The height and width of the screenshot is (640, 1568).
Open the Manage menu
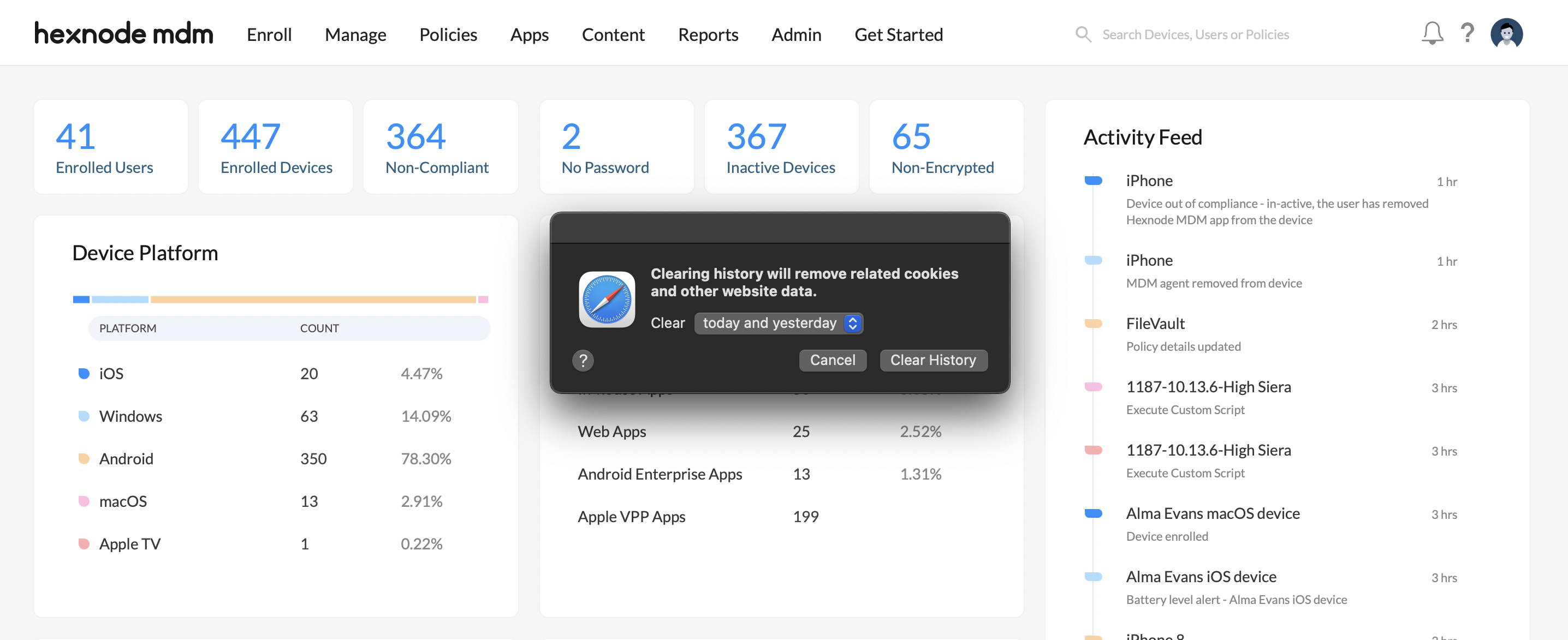pyautogui.click(x=355, y=35)
